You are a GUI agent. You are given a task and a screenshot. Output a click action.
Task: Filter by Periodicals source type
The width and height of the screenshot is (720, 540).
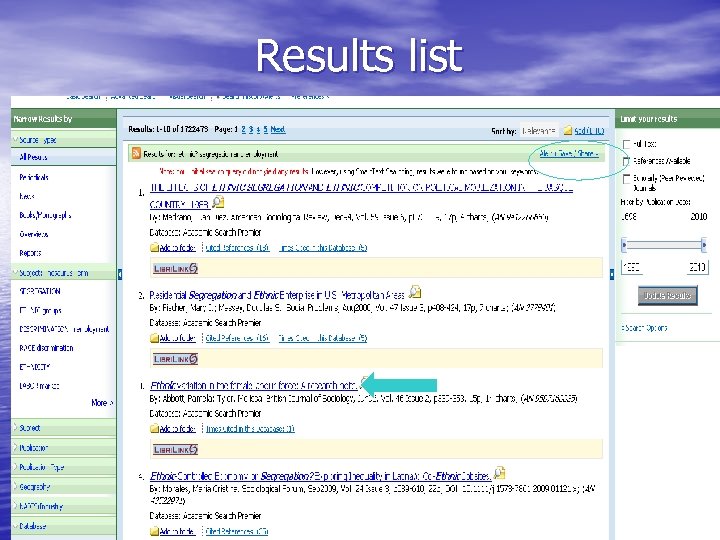coord(34,177)
